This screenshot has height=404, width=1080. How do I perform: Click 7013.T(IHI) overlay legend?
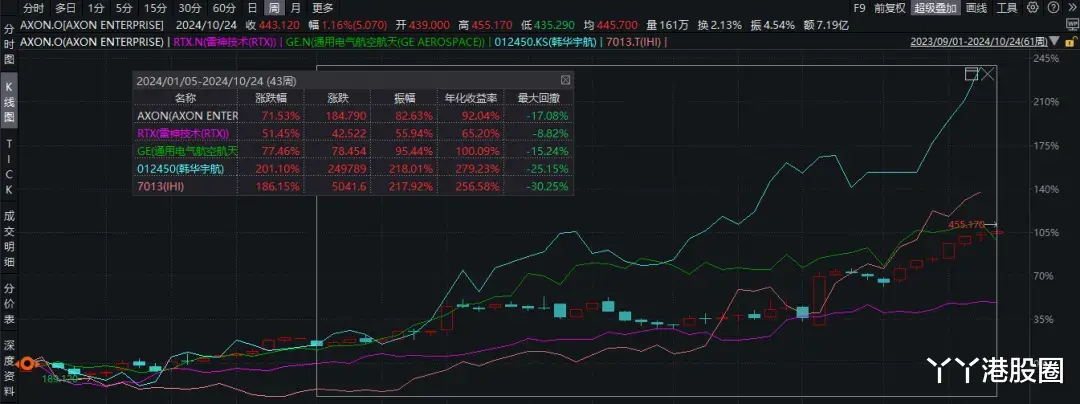634,41
